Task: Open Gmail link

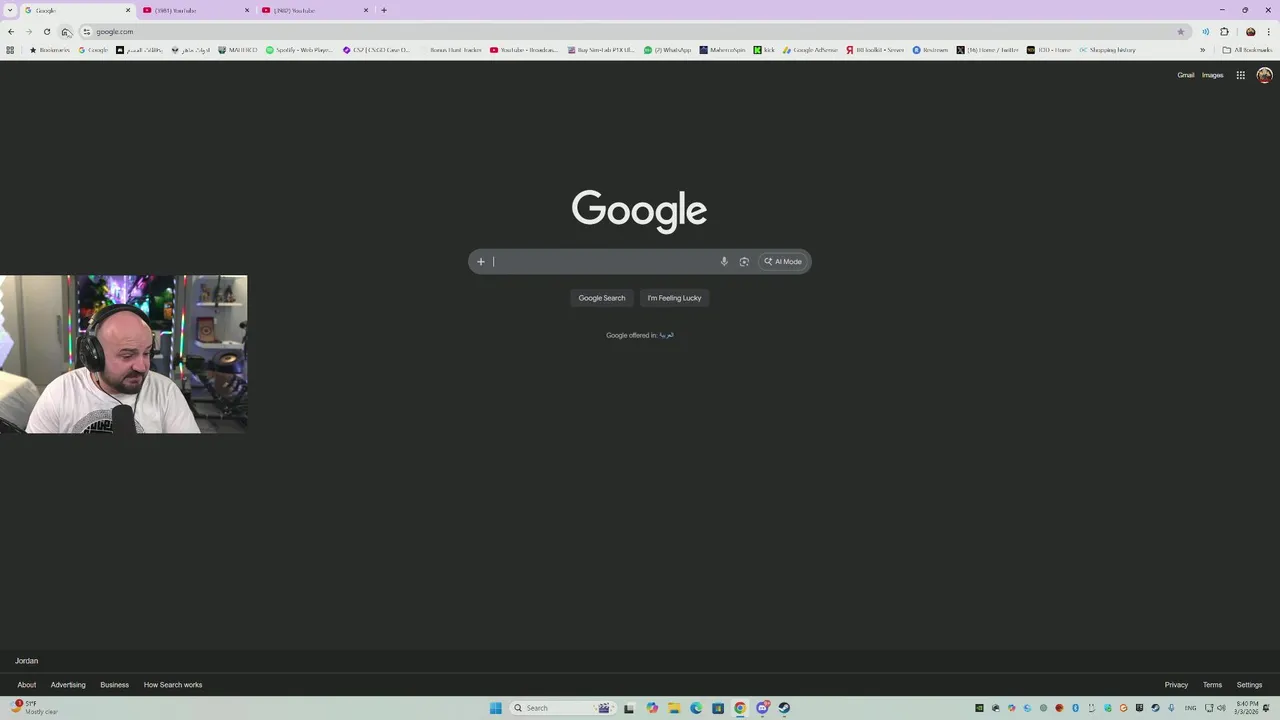Action: pos(1185,75)
